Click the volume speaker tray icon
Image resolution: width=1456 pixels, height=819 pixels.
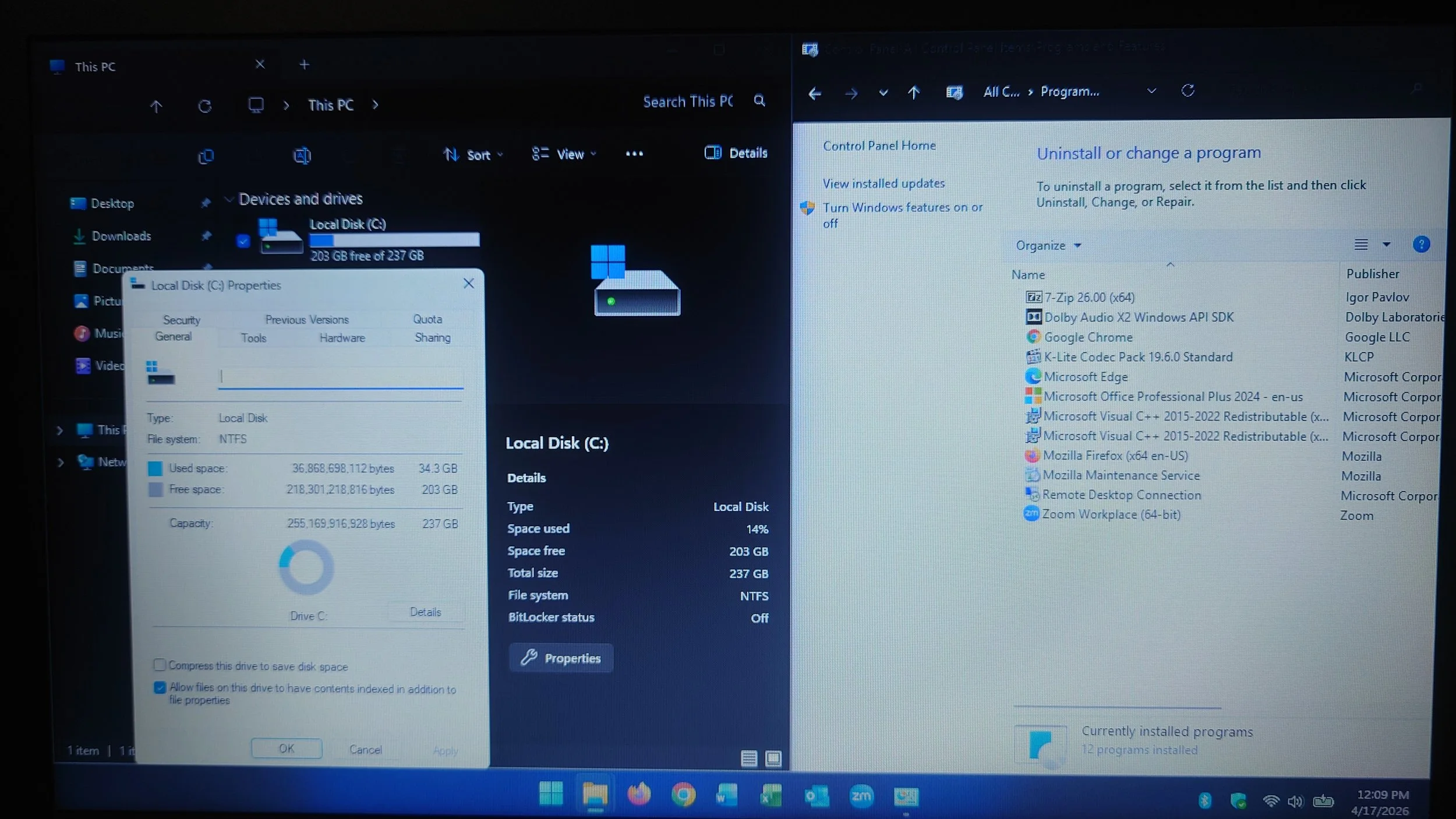[1295, 802]
